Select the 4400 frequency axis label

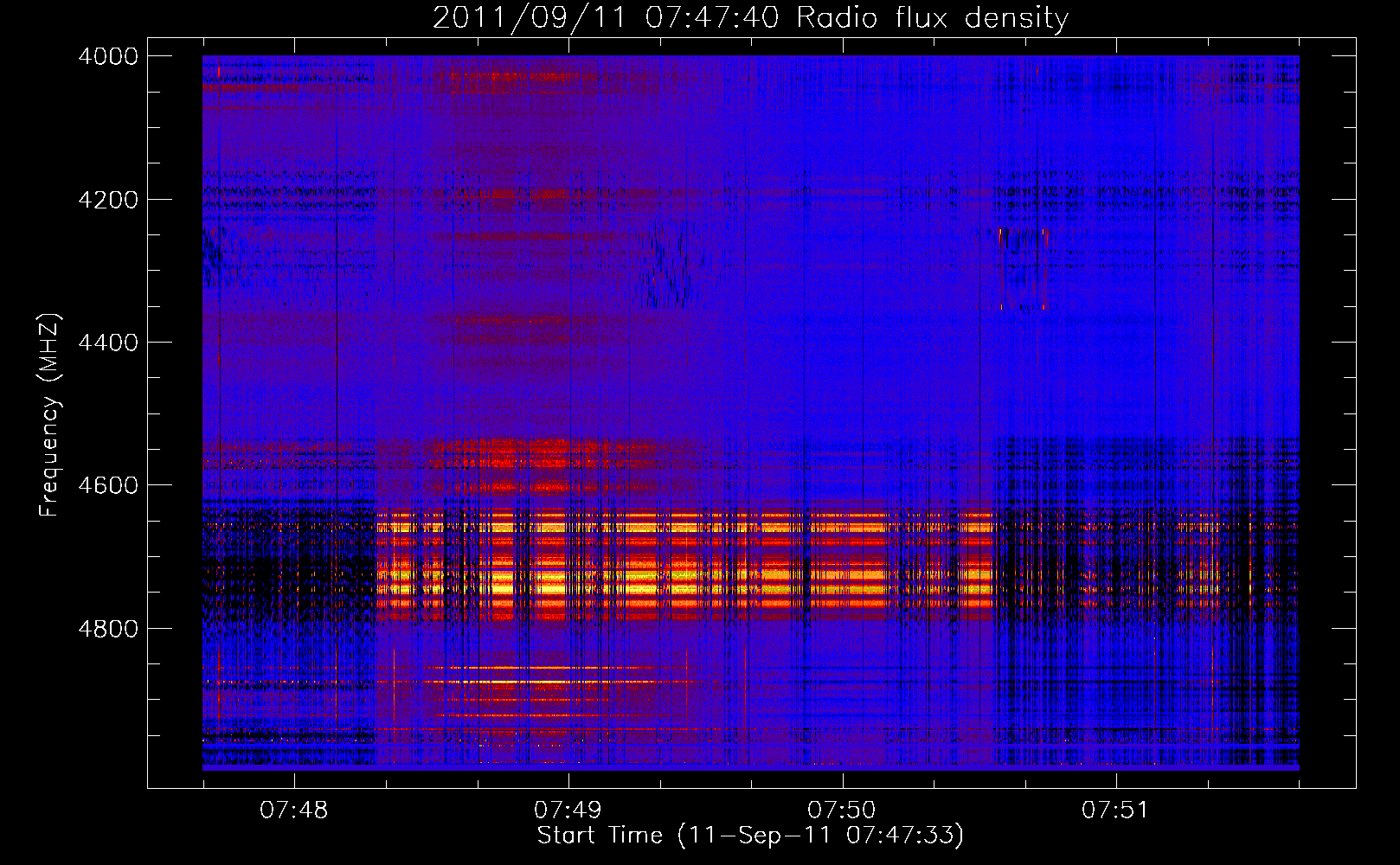108,343
